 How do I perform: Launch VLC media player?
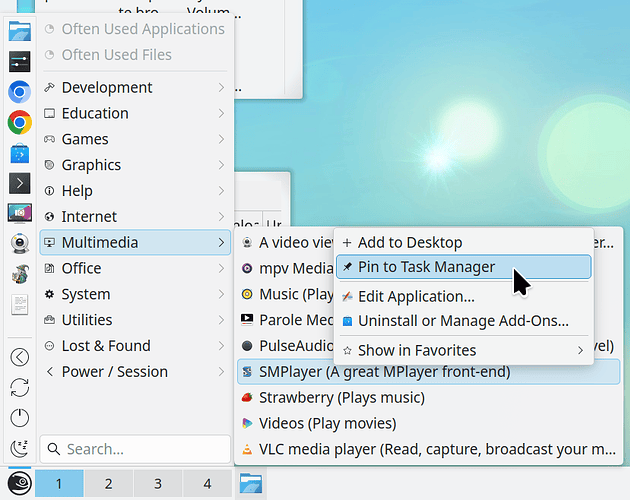click(428, 449)
